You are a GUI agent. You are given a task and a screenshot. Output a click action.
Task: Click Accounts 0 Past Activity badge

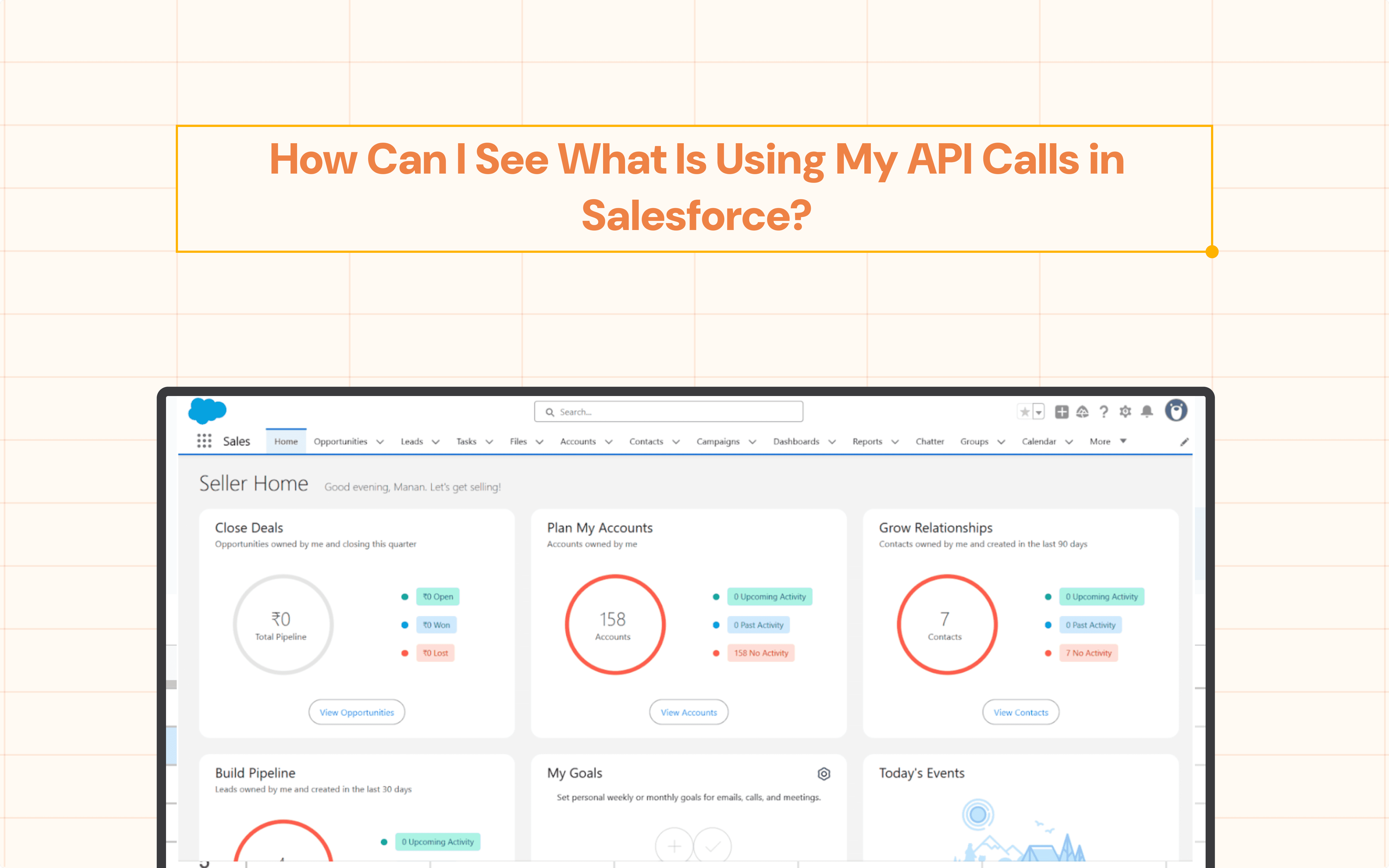pyautogui.click(x=758, y=625)
